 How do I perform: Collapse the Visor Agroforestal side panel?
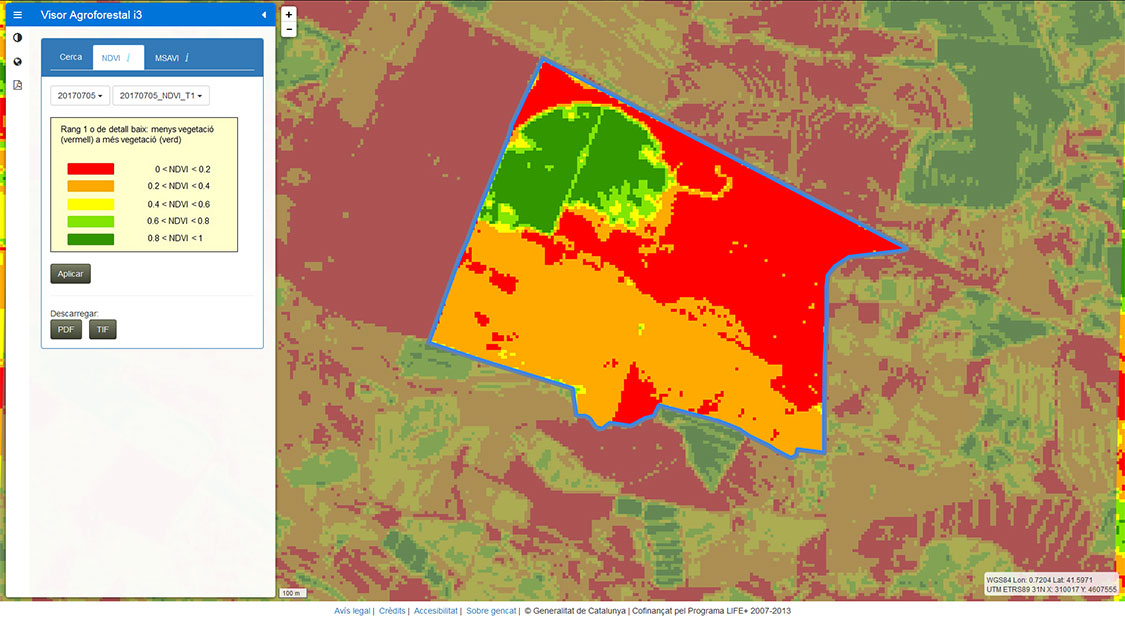pyautogui.click(x=264, y=15)
